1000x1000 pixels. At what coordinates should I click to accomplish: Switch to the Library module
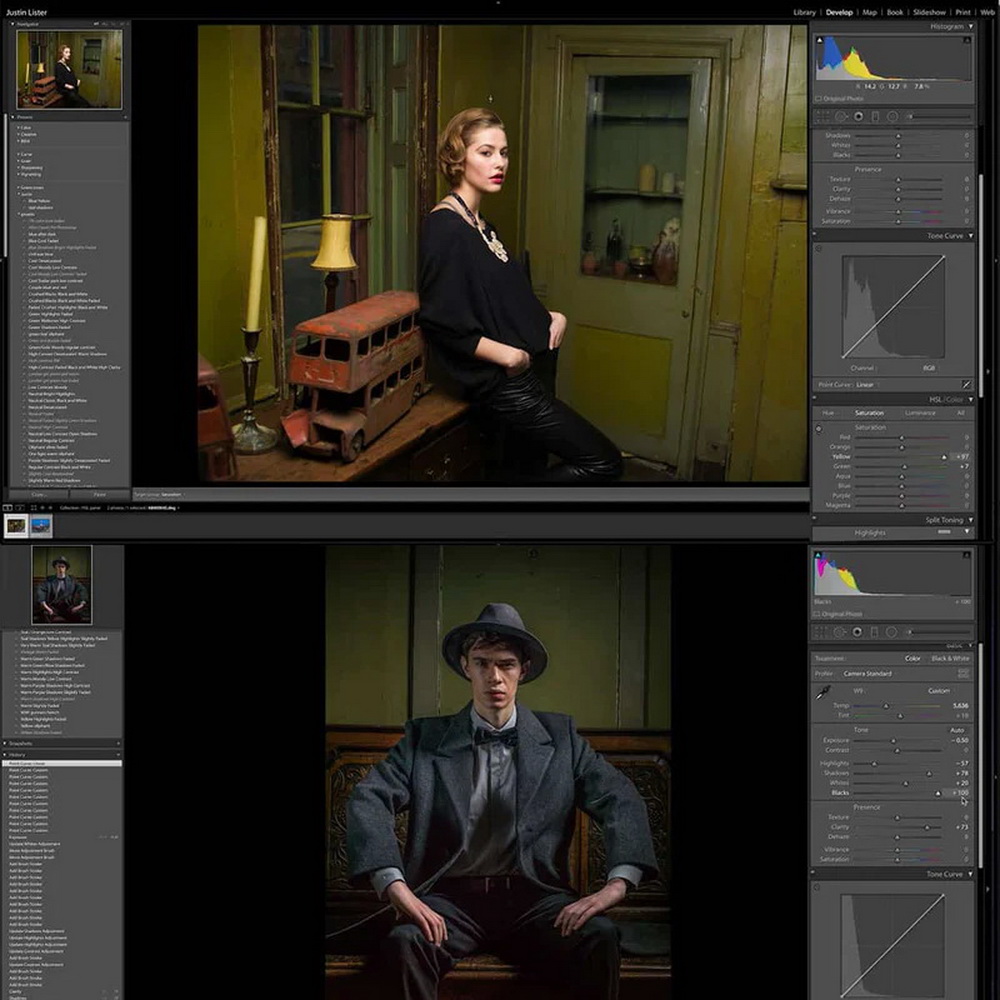point(804,12)
